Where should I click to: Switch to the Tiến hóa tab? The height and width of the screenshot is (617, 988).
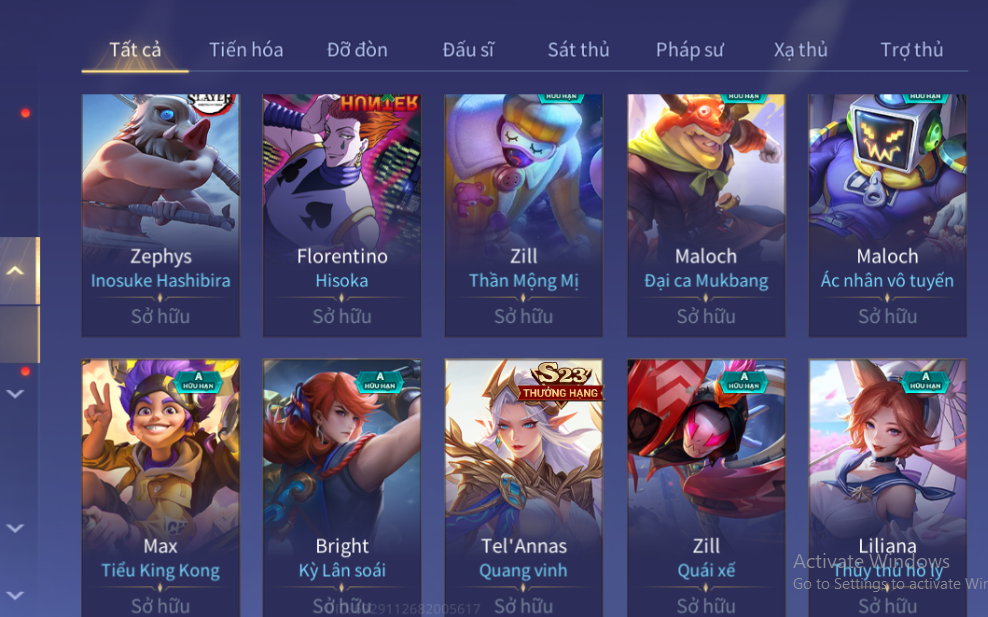pos(246,50)
